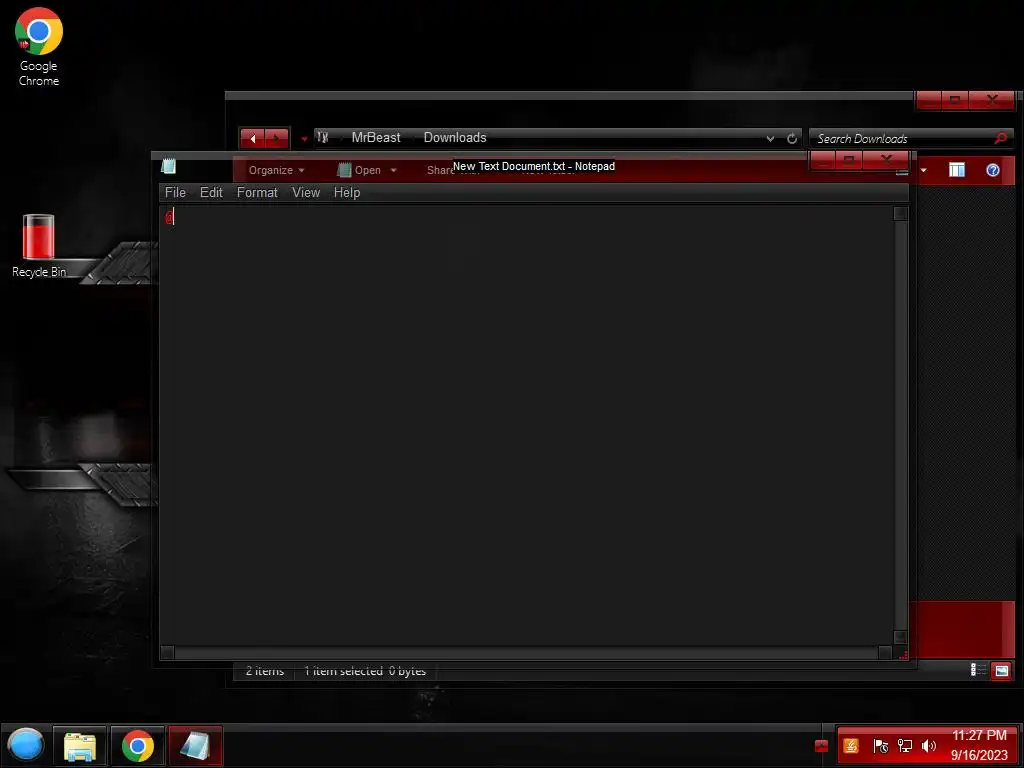Refresh the Downloads folder
Image resolution: width=1024 pixels, height=768 pixels.
tap(792, 138)
